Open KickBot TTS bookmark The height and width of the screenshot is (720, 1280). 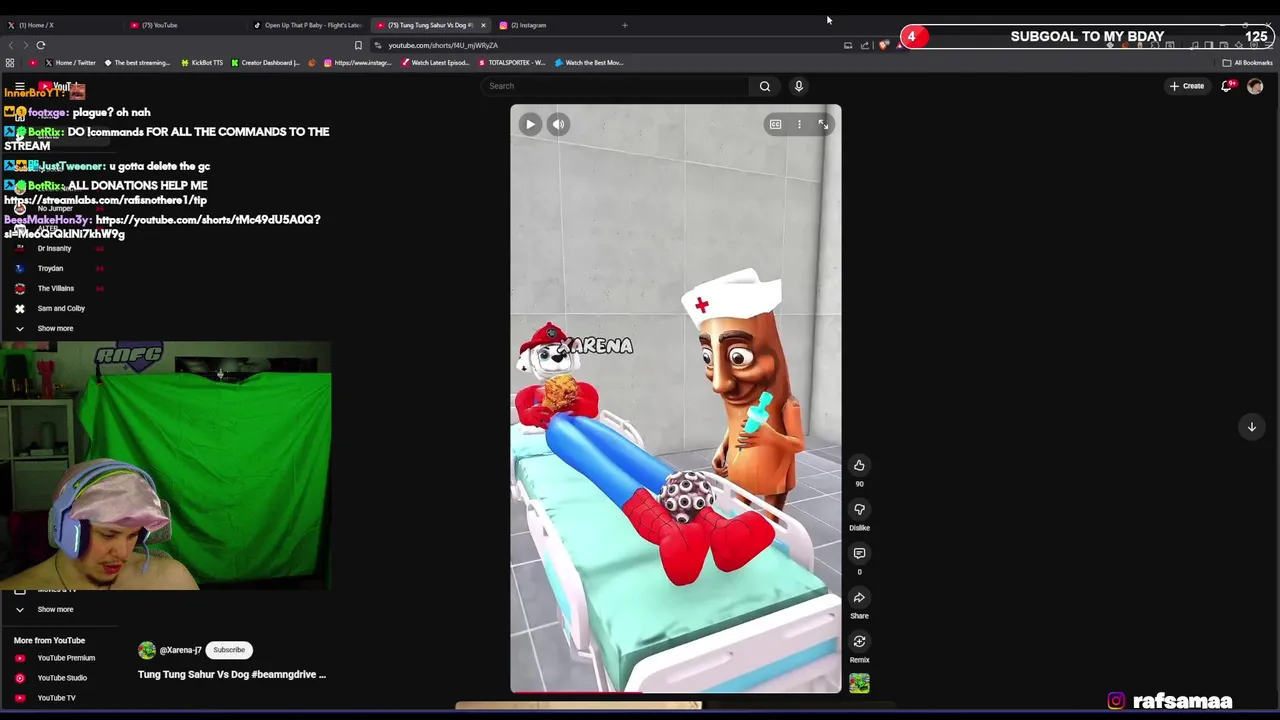[x=202, y=63]
